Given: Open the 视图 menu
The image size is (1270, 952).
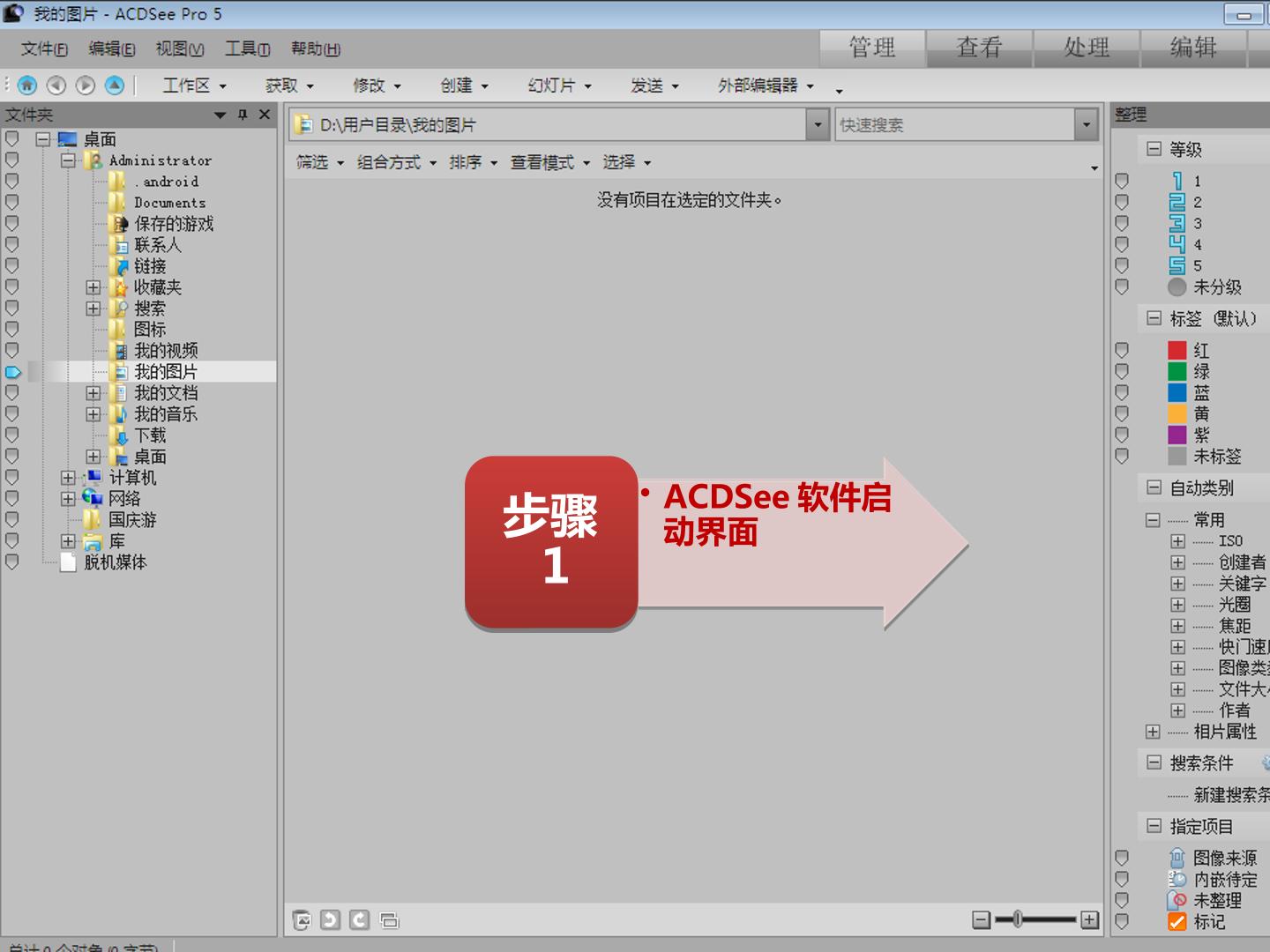Looking at the screenshot, I should (x=180, y=48).
